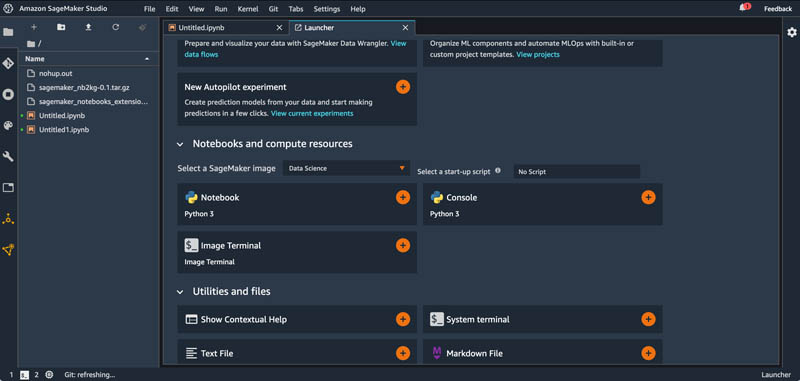Click View current experiments link

[312, 113]
